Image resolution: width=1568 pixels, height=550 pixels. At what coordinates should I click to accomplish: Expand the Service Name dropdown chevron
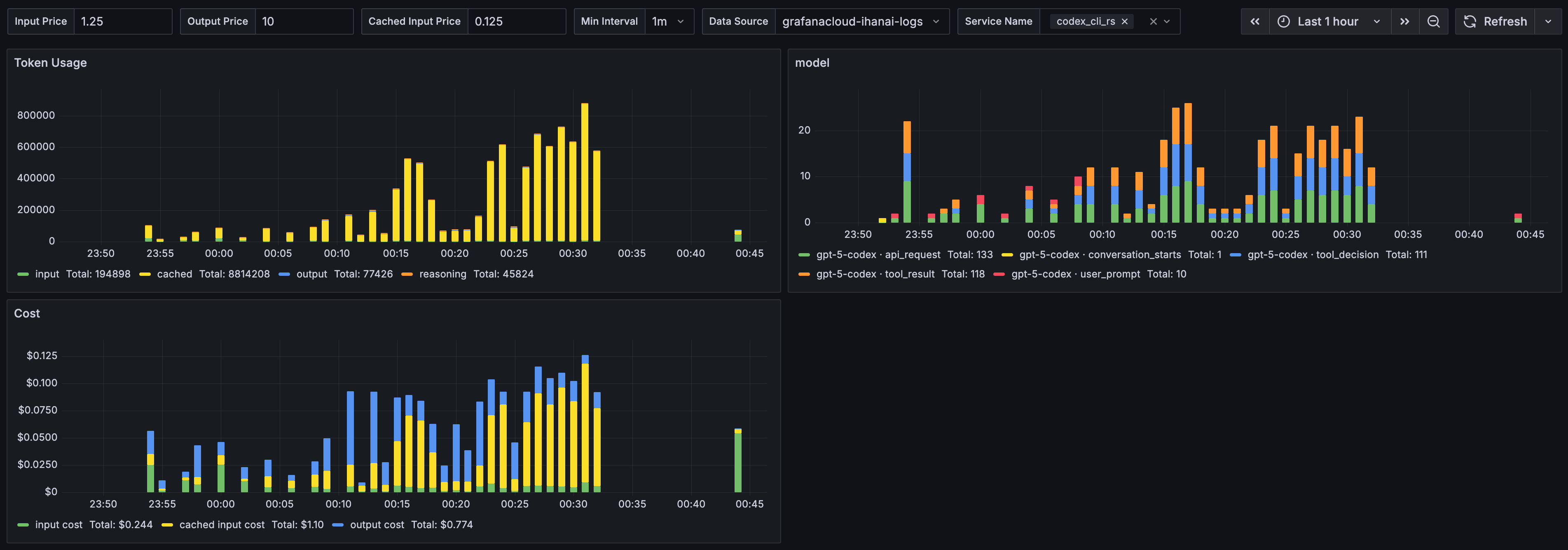click(1167, 21)
